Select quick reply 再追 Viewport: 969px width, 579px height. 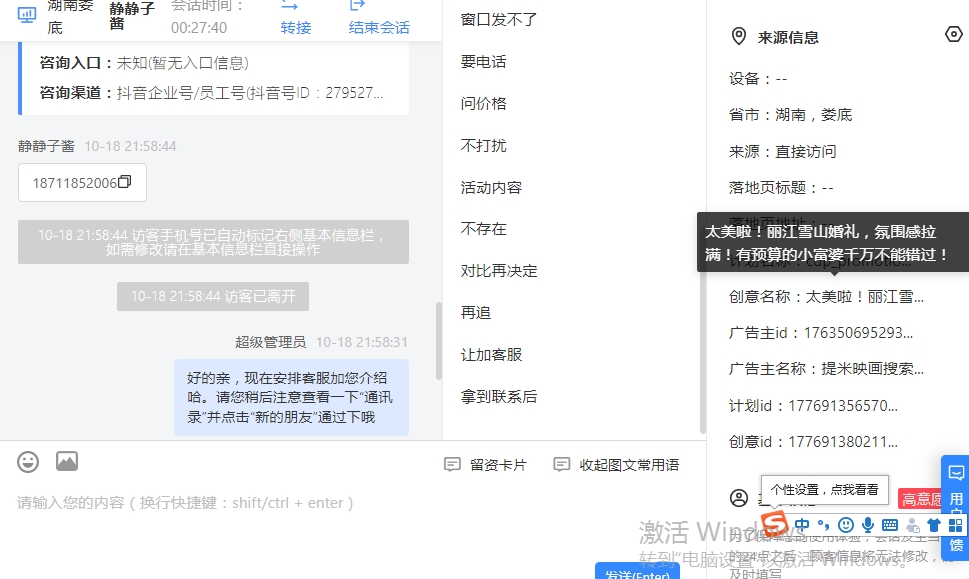(x=476, y=313)
